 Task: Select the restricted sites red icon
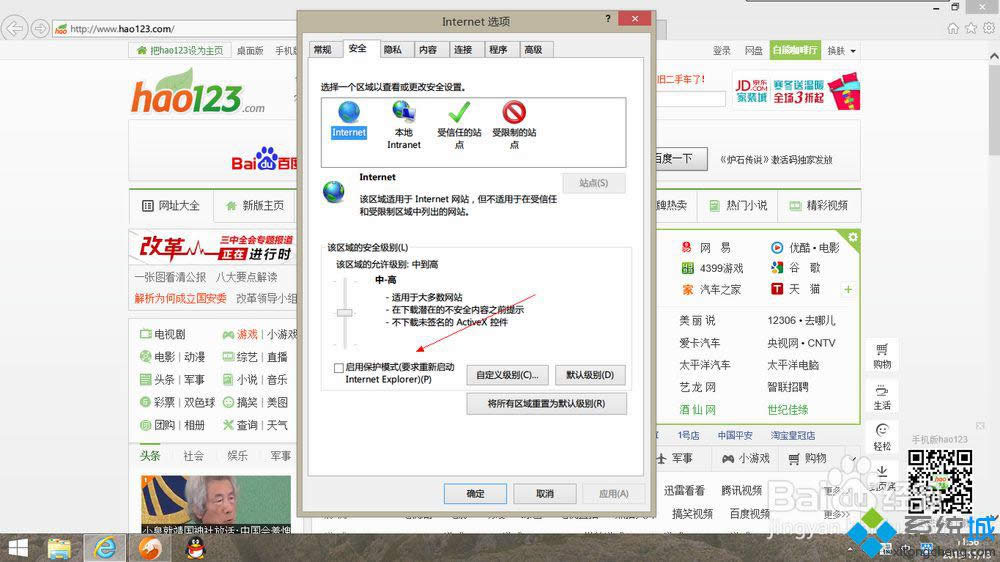point(514,112)
